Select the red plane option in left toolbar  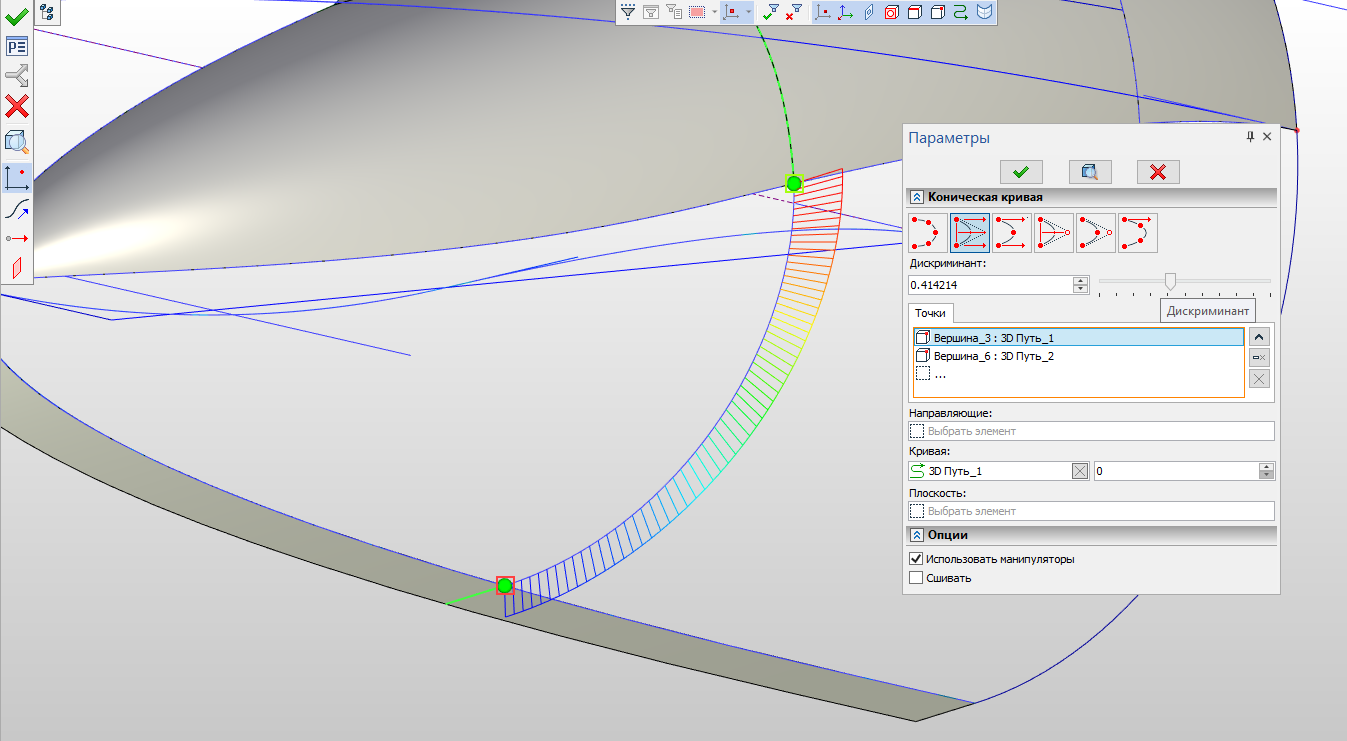[x=17, y=267]
